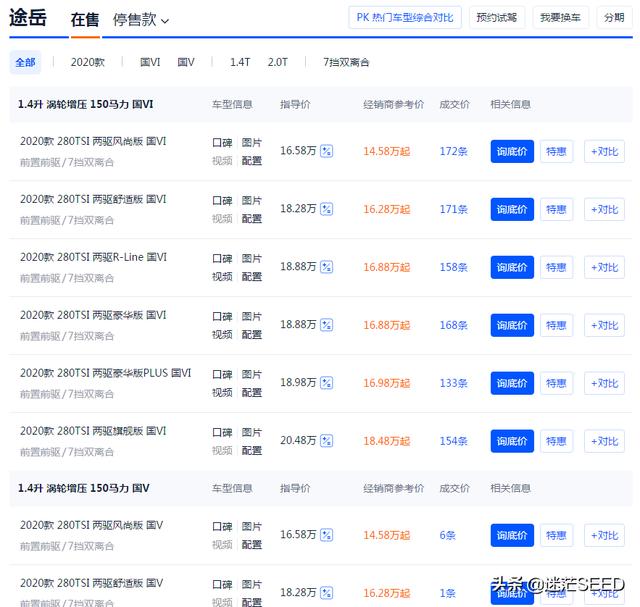Select the 全部 filter
The height and width of the screenshot is (607, 640).
pos(25,62)
